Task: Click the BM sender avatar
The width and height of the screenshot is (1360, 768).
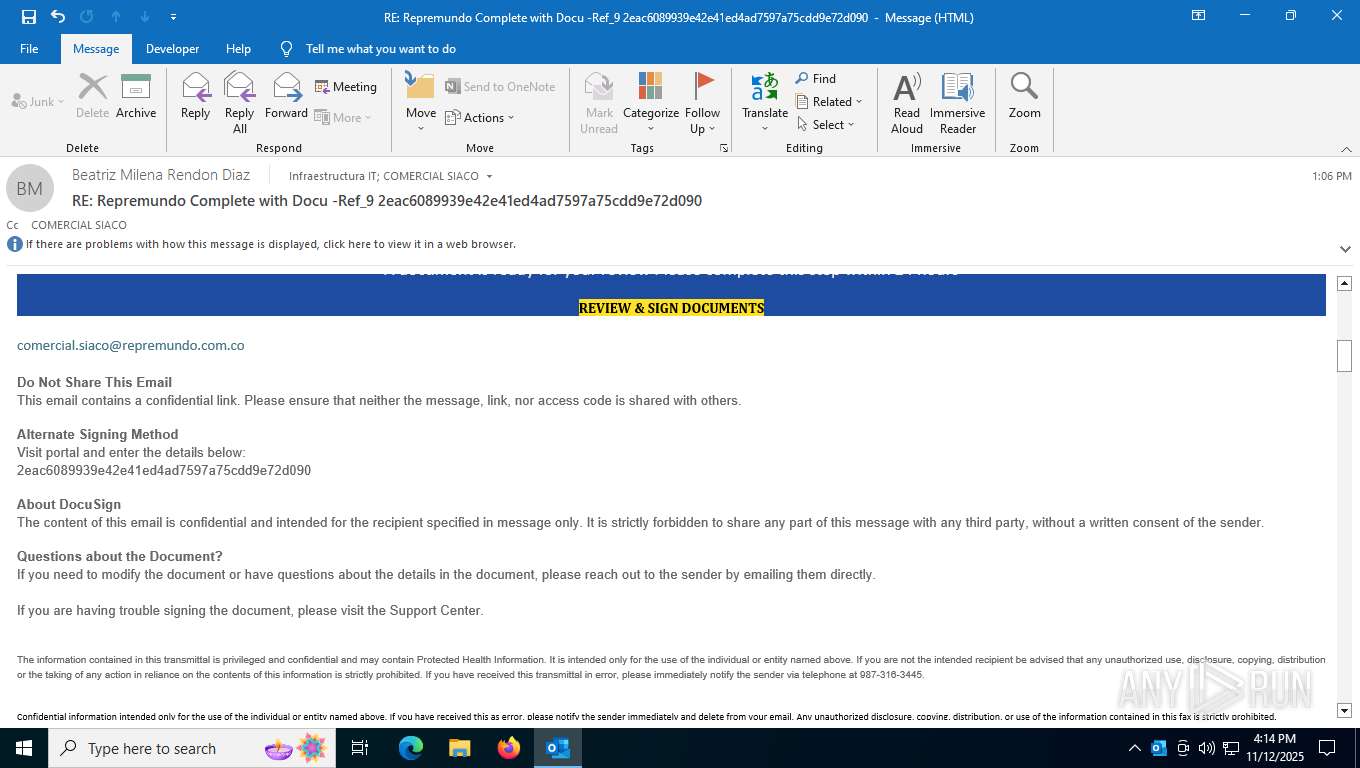Action: click(30, 188)
